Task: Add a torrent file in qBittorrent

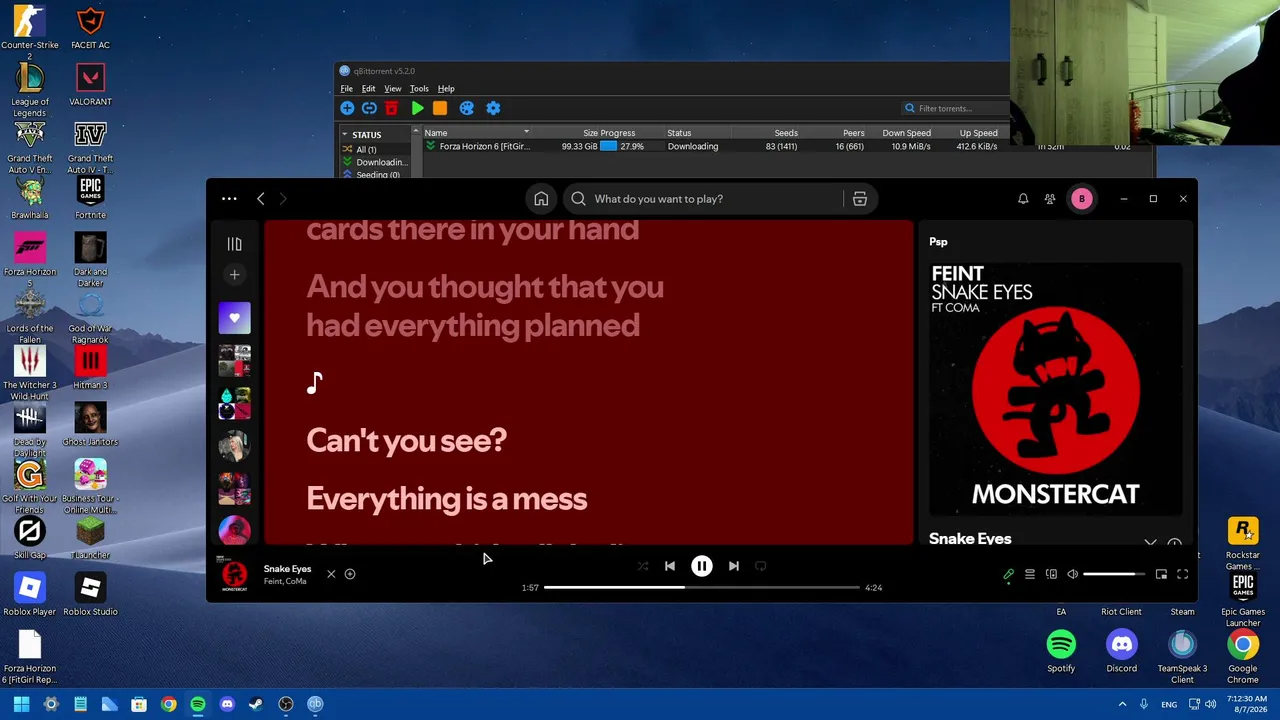Action: (347, 108)
